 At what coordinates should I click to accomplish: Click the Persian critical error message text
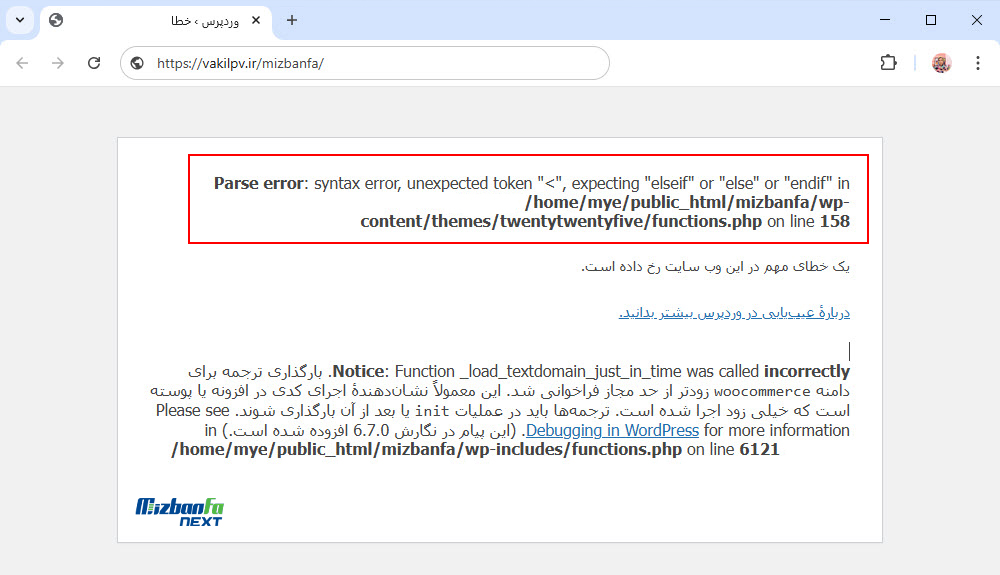coord(715,266)
